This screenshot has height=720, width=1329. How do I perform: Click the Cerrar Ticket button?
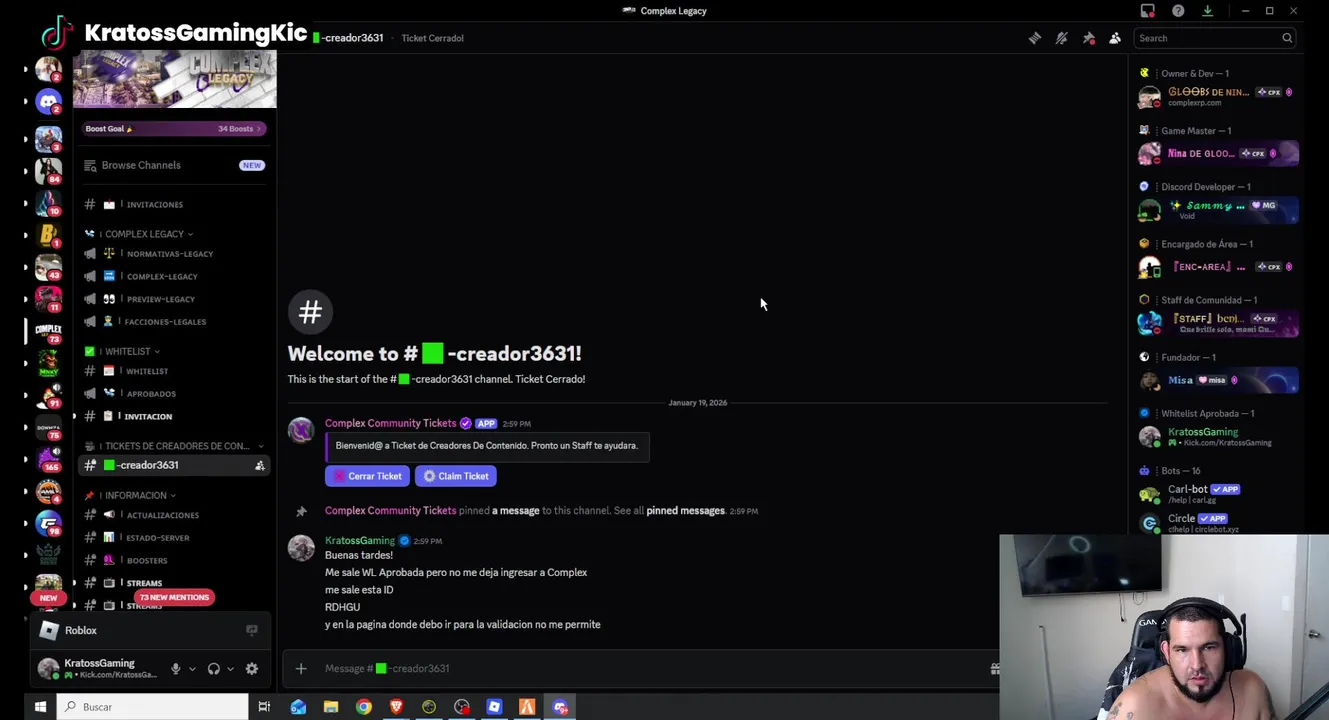[367, 476]
